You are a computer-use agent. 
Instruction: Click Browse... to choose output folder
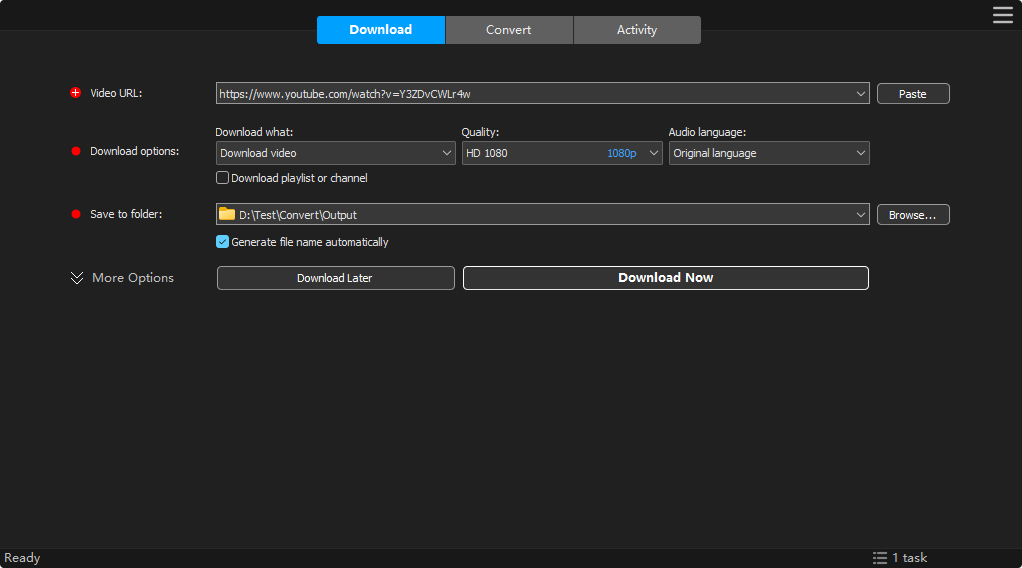click(912, 215)
